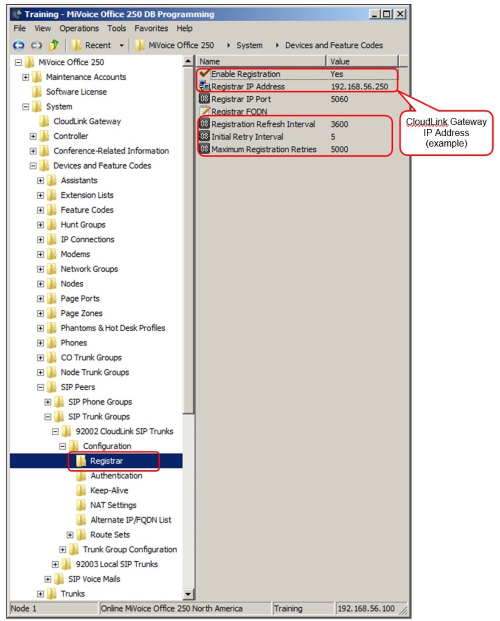Click the blue Back navigation arrow
The width and height of the screenshot is (500, 621).
19,46
